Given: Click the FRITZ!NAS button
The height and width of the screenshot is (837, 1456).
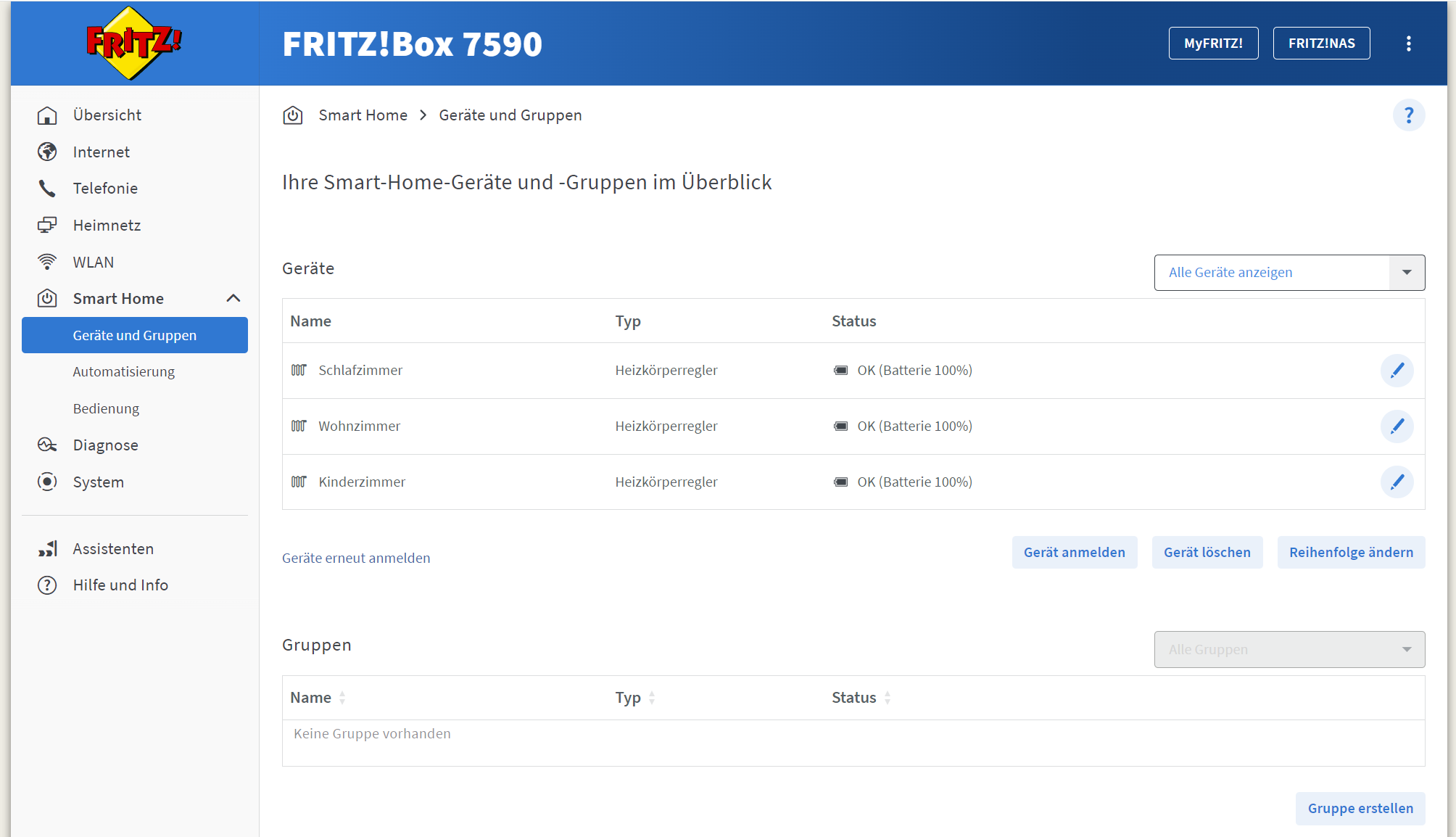Looking at the screenshot, I should (1321, 44).
